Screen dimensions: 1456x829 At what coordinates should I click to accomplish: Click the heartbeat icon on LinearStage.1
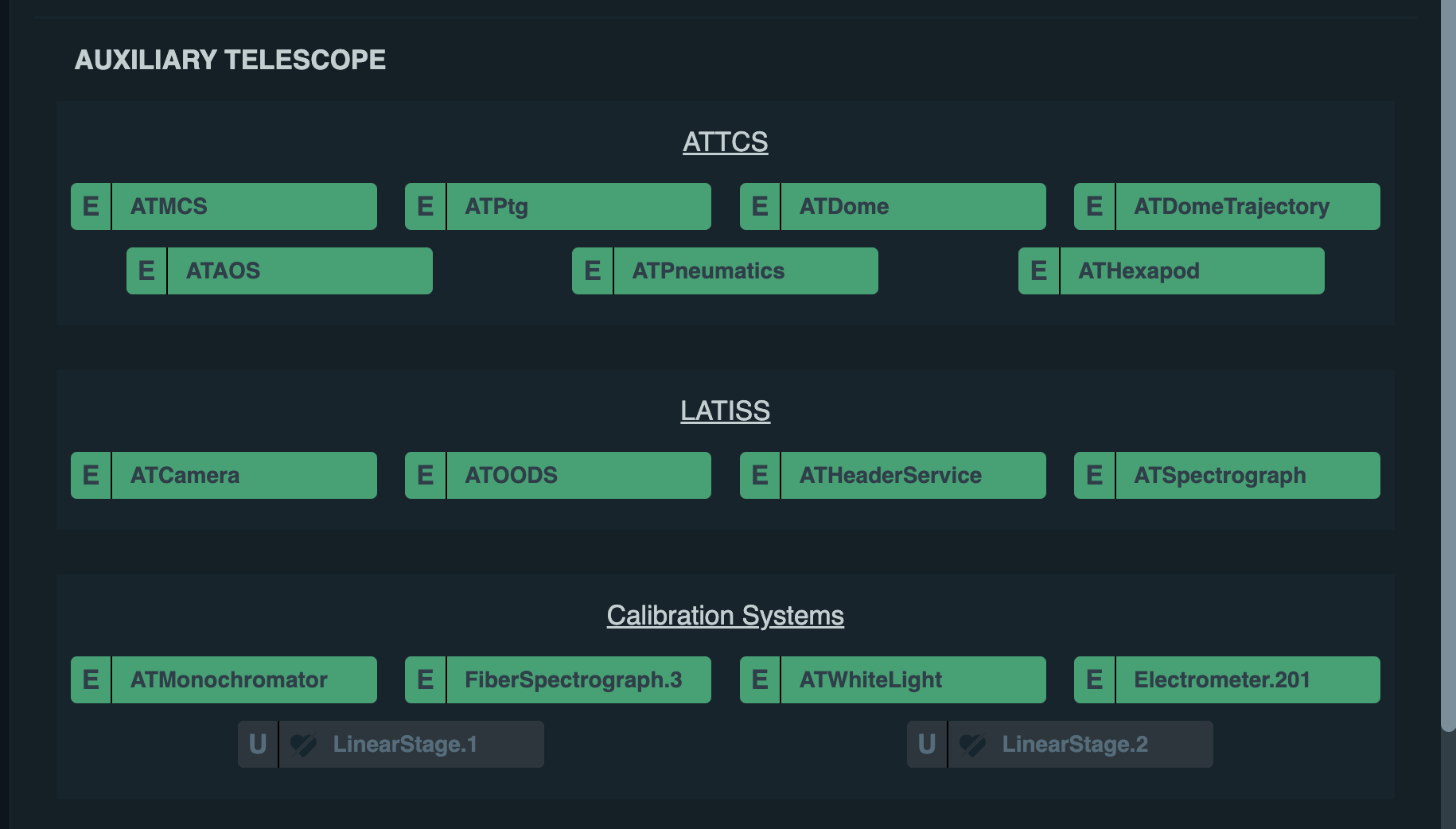coord(303,745)
